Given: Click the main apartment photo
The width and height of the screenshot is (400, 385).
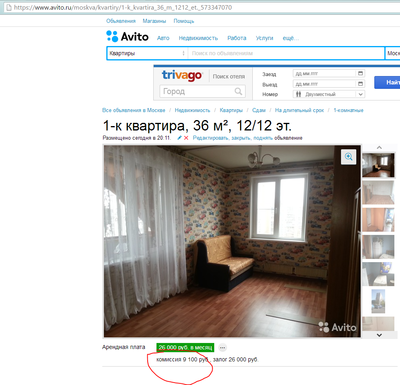Looking at the screenshot, I should (x=232, y=241).
